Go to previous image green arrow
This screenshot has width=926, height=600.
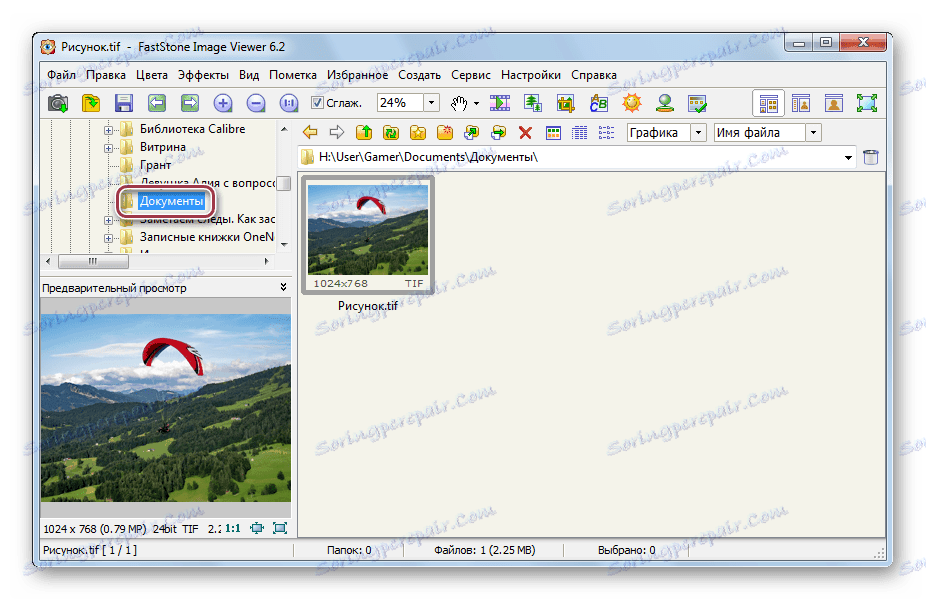(x=156, y=103)
